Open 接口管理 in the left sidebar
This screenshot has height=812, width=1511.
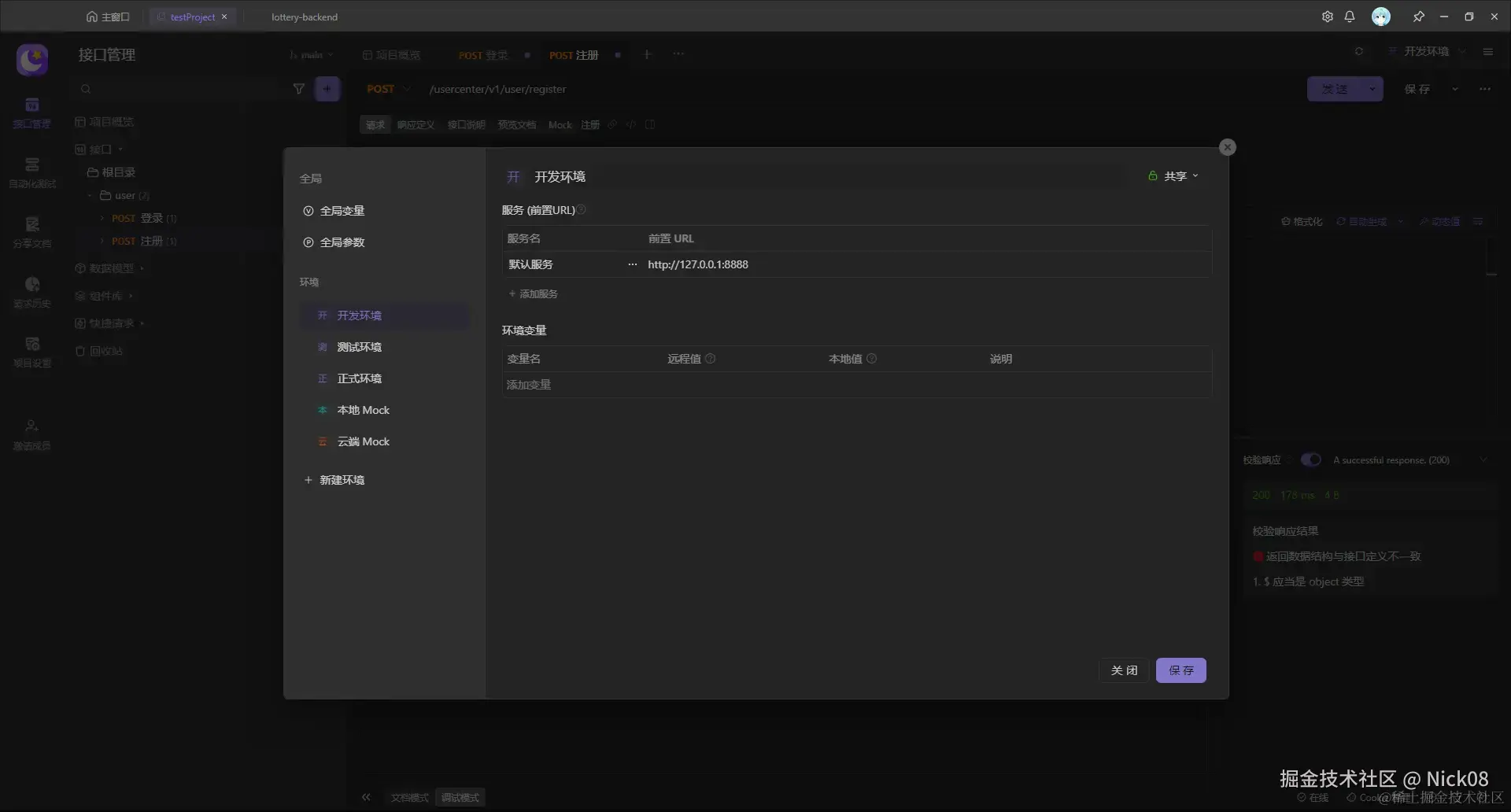coord(32,113)
